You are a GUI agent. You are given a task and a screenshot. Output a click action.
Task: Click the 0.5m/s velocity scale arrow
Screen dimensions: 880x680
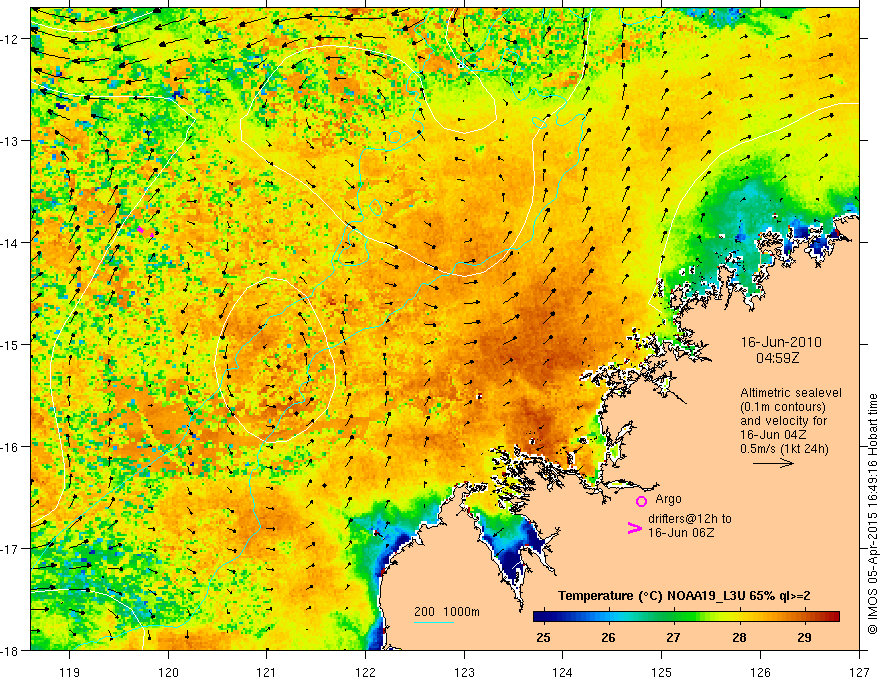[773, 463]
